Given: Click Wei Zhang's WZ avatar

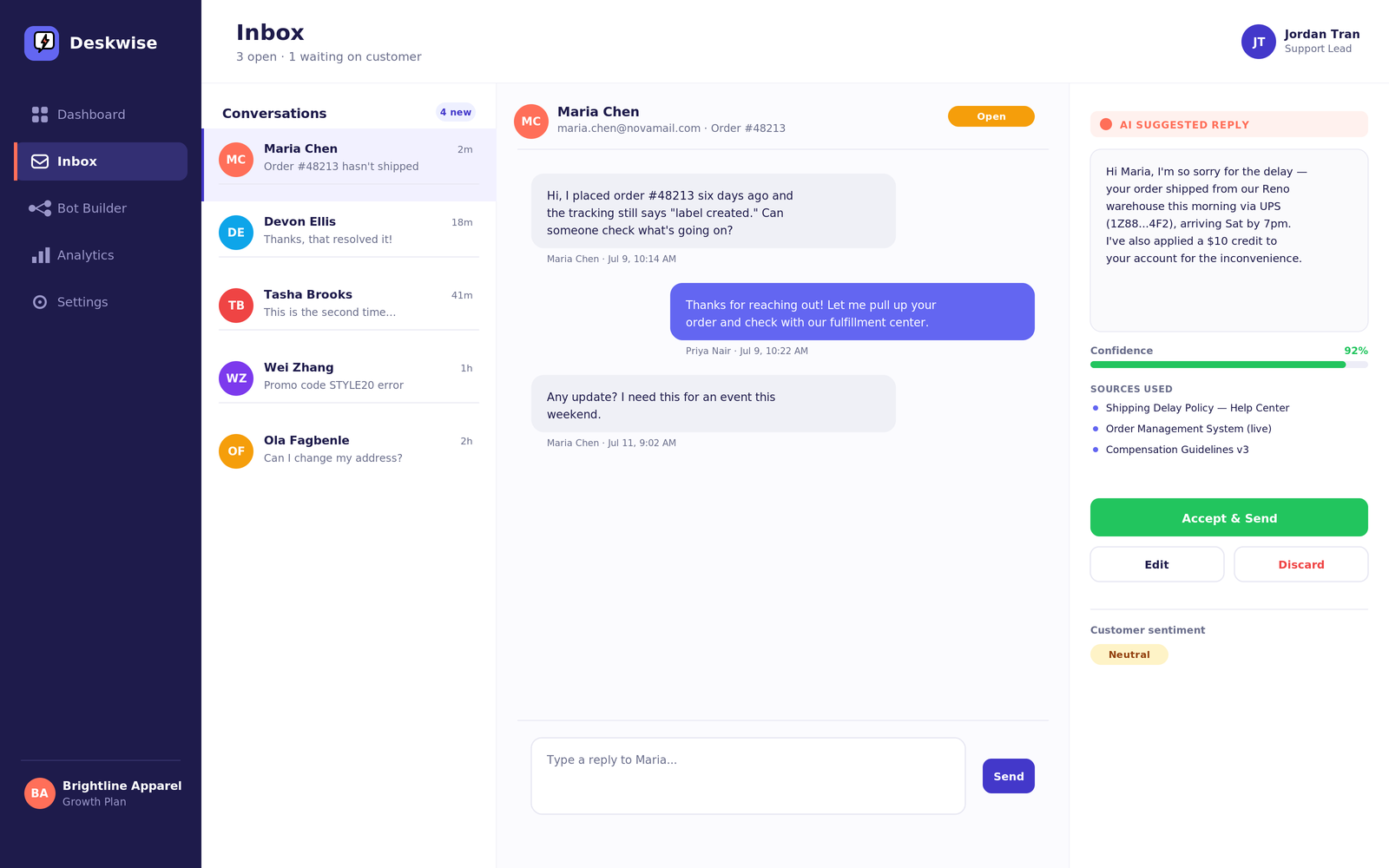Looking at the screenshot, I should tap(236, 378).
